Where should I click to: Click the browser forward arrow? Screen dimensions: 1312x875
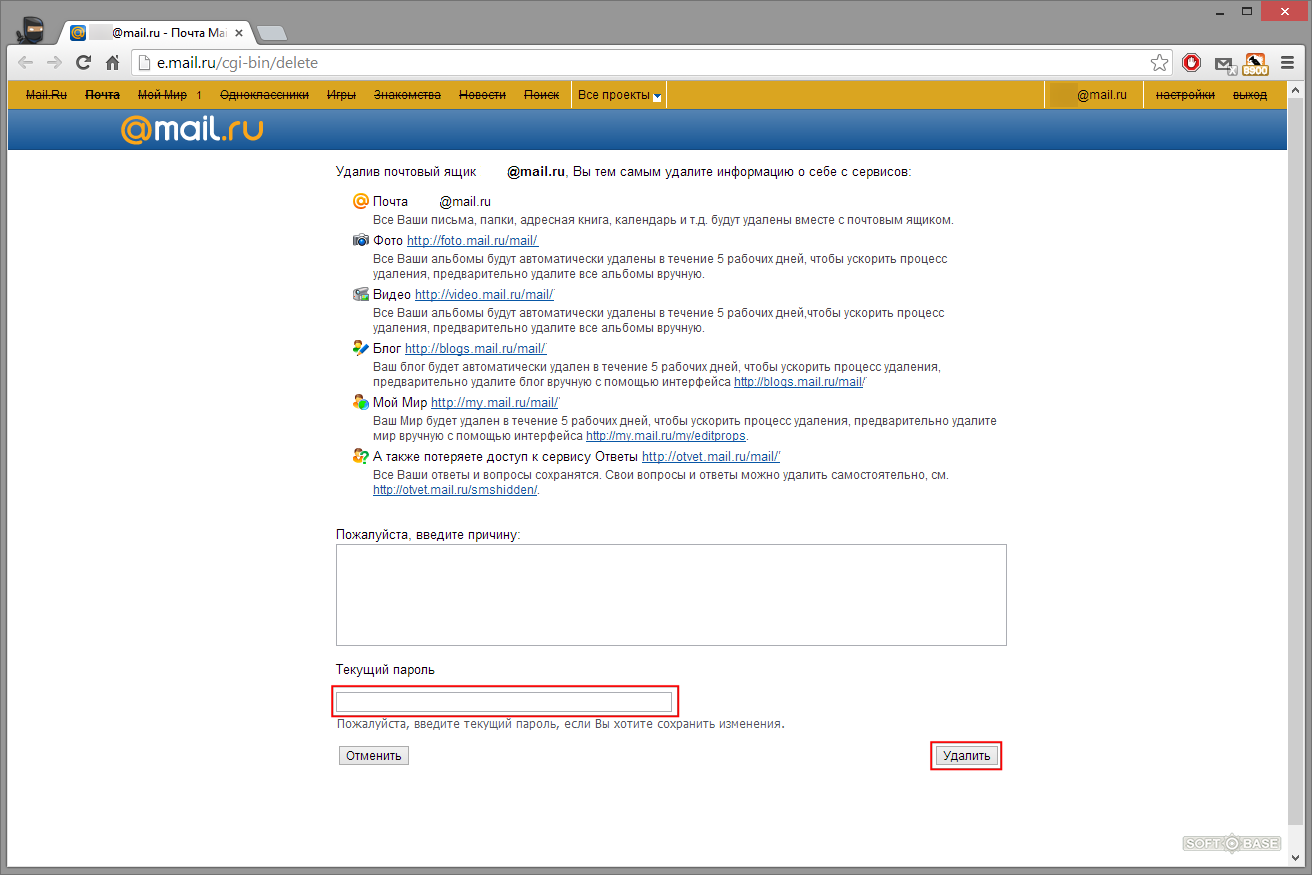(x=54, y=63)
